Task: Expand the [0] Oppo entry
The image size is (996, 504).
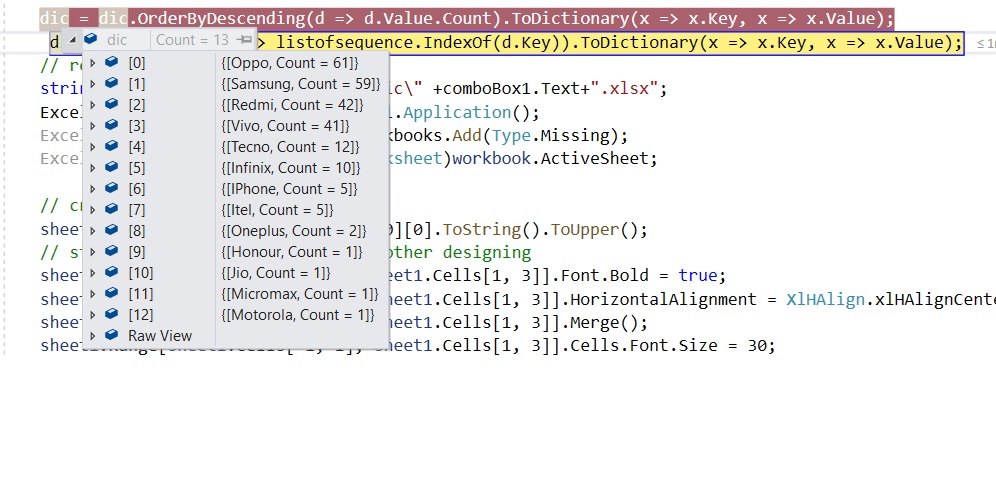Action: coord(93,62)
